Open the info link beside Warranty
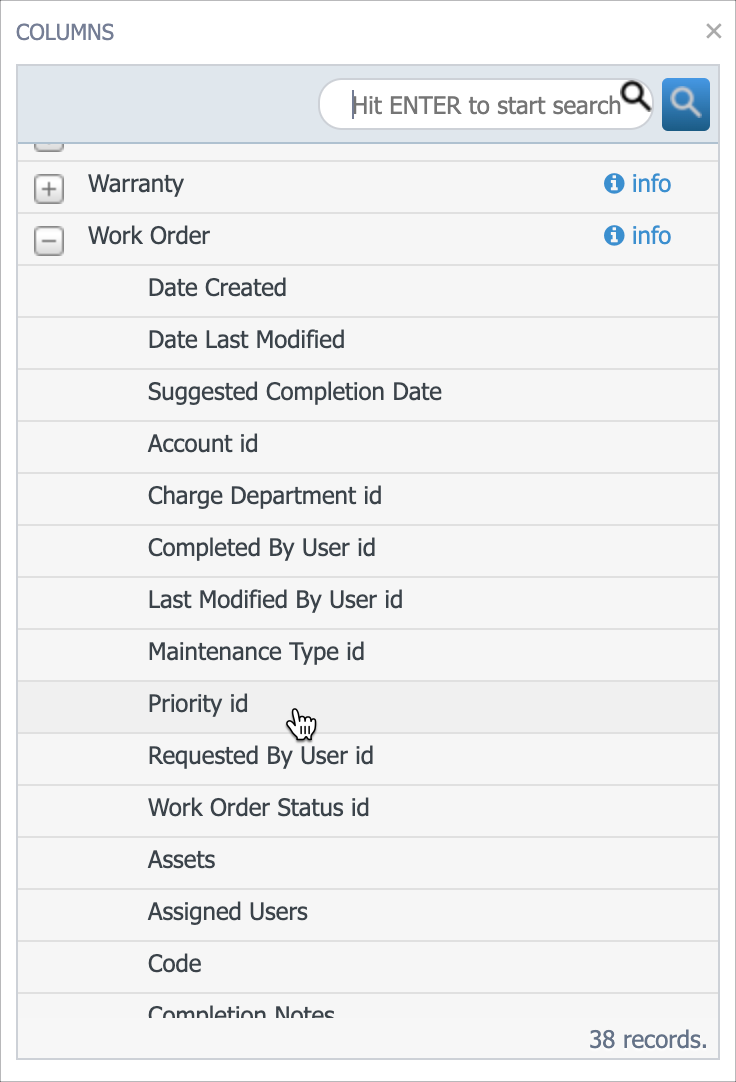Screen dimensions: 736x1082 click(x=651, y=184)
